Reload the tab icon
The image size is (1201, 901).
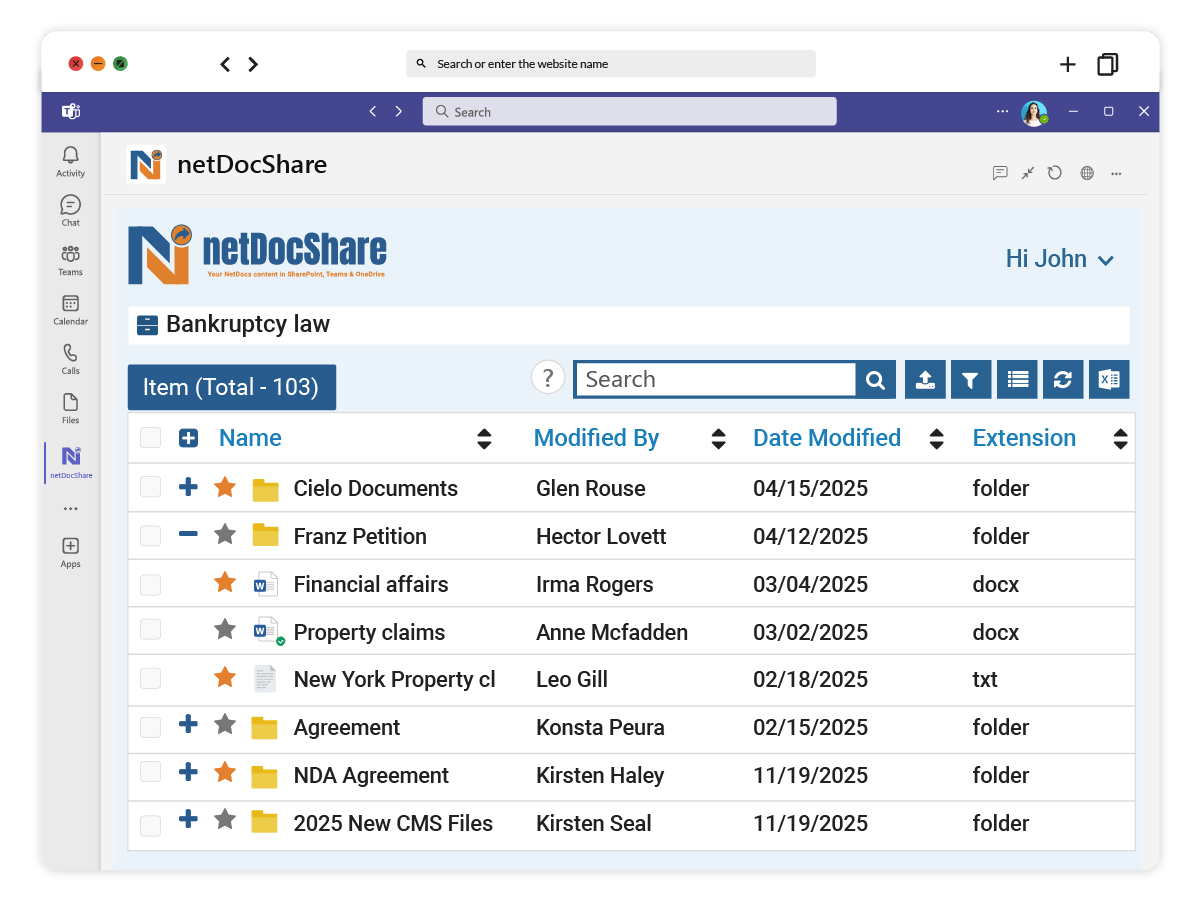coord(1055,173)
